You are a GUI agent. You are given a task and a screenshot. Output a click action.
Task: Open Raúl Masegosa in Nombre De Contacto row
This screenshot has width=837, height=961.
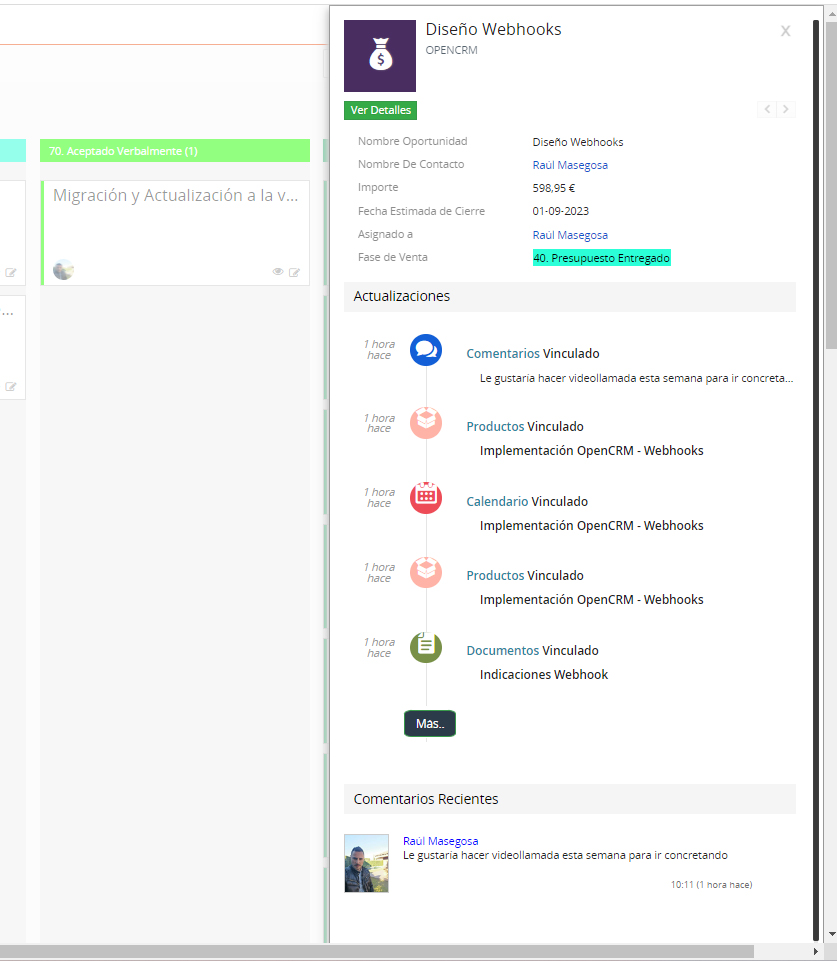click(x=570, y=165)
